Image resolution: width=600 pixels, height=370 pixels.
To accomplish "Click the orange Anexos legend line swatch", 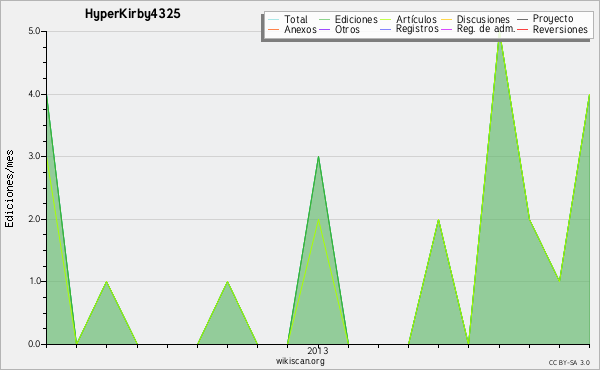I will coord(274,29).
